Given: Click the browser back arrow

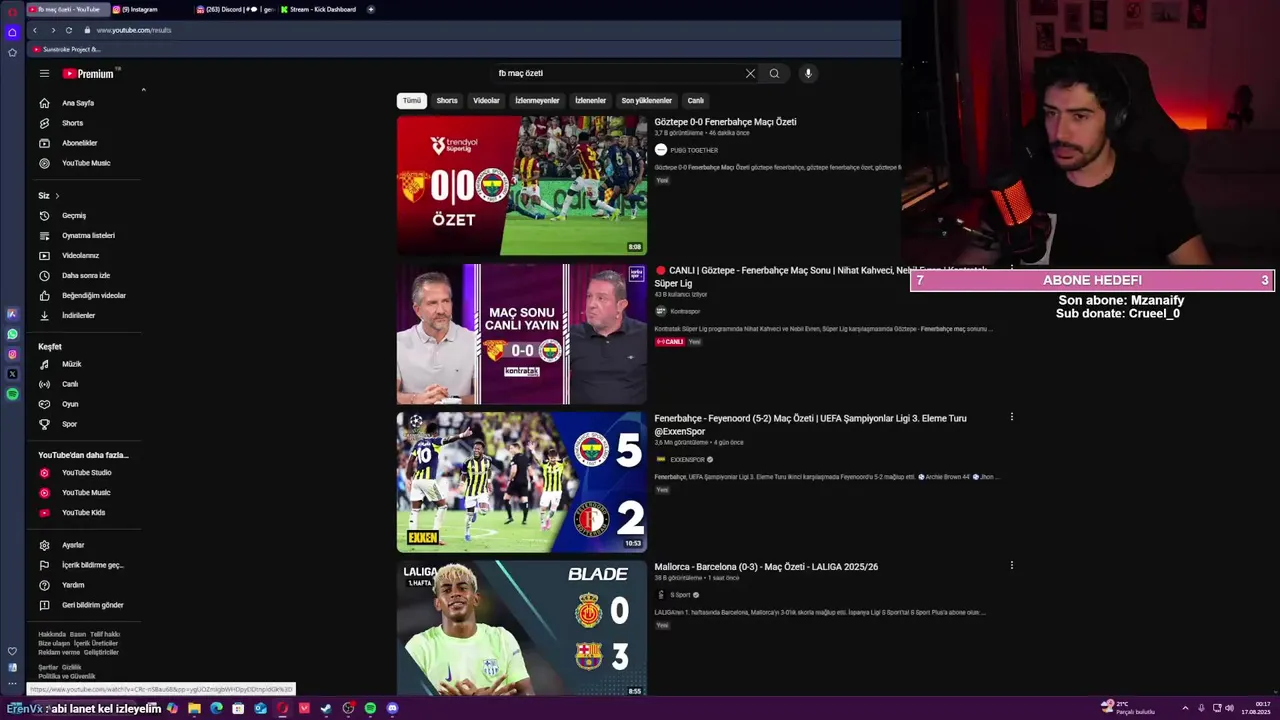Looking at the screenshot, I should [35, 30].
